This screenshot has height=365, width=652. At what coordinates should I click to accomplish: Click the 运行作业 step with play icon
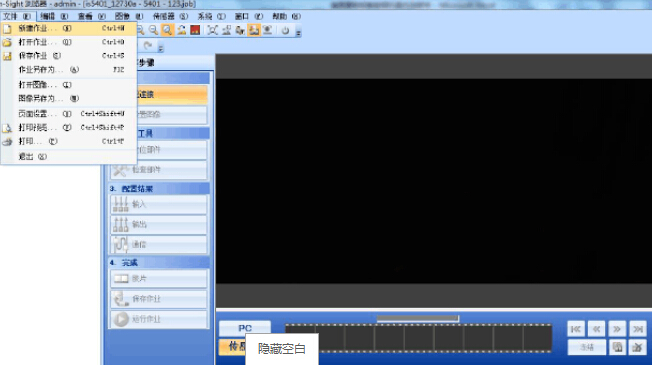(158, 319)
